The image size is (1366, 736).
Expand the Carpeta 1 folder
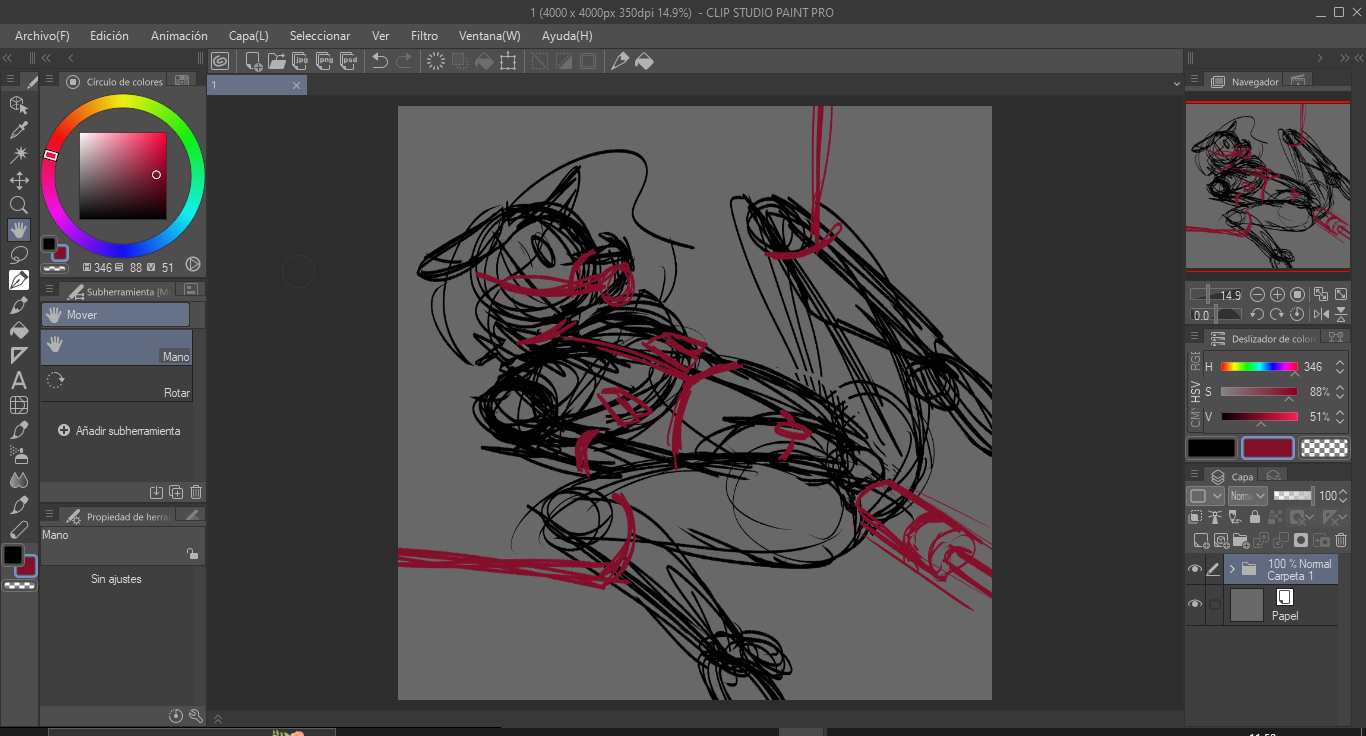1232,569
